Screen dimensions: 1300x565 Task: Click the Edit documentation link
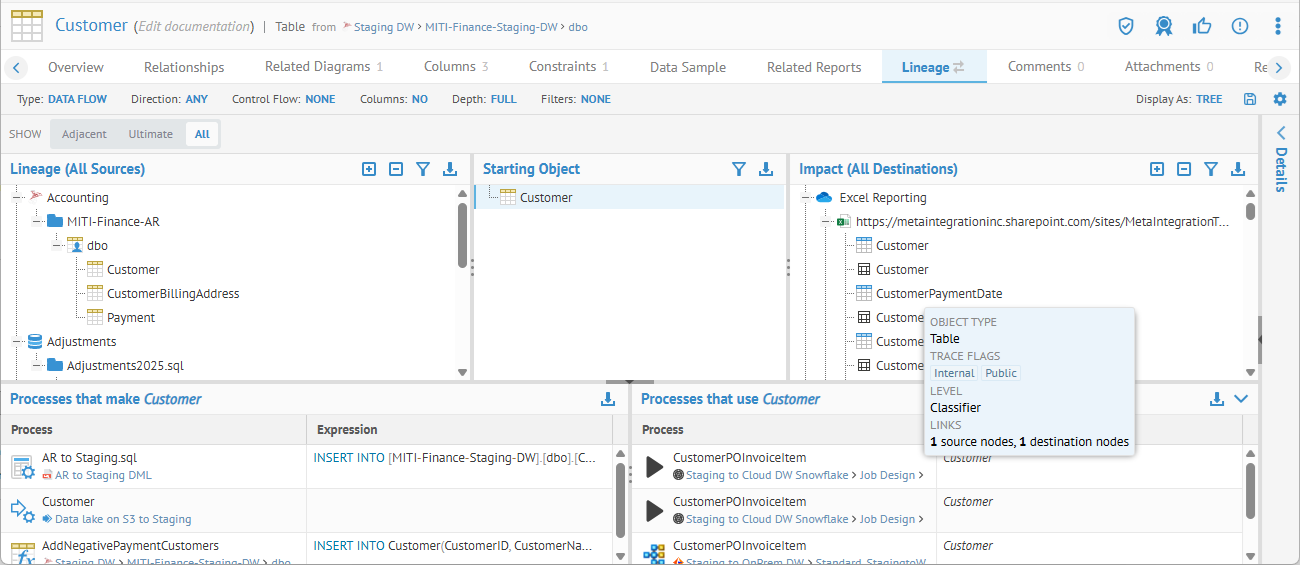[x=194, y=27]
